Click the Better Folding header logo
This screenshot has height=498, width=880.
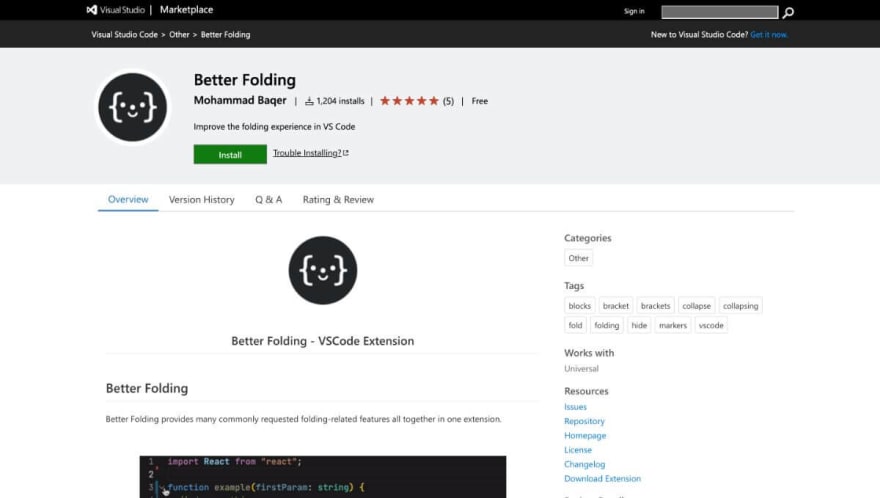click(132, 107)
